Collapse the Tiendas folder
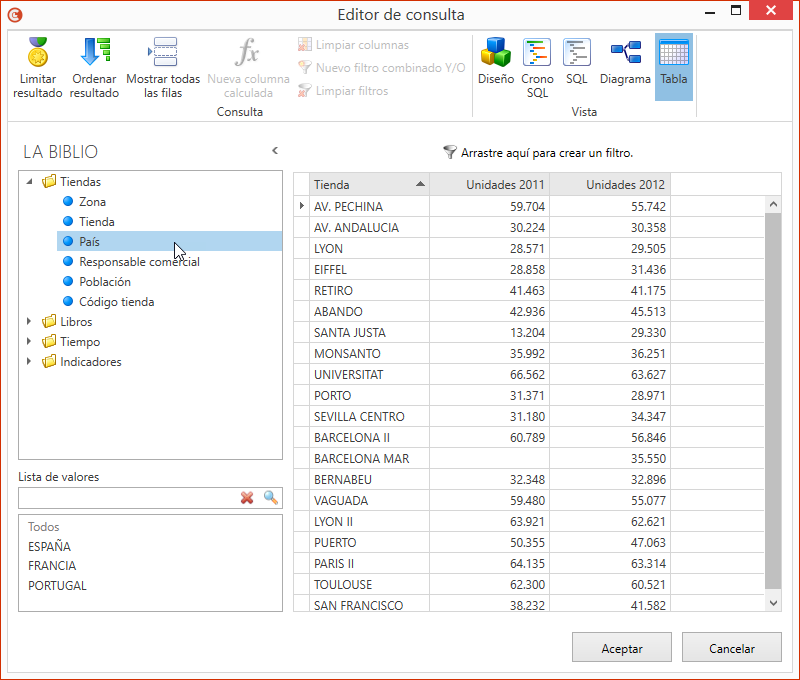The image size is (800, 680). 30,182
